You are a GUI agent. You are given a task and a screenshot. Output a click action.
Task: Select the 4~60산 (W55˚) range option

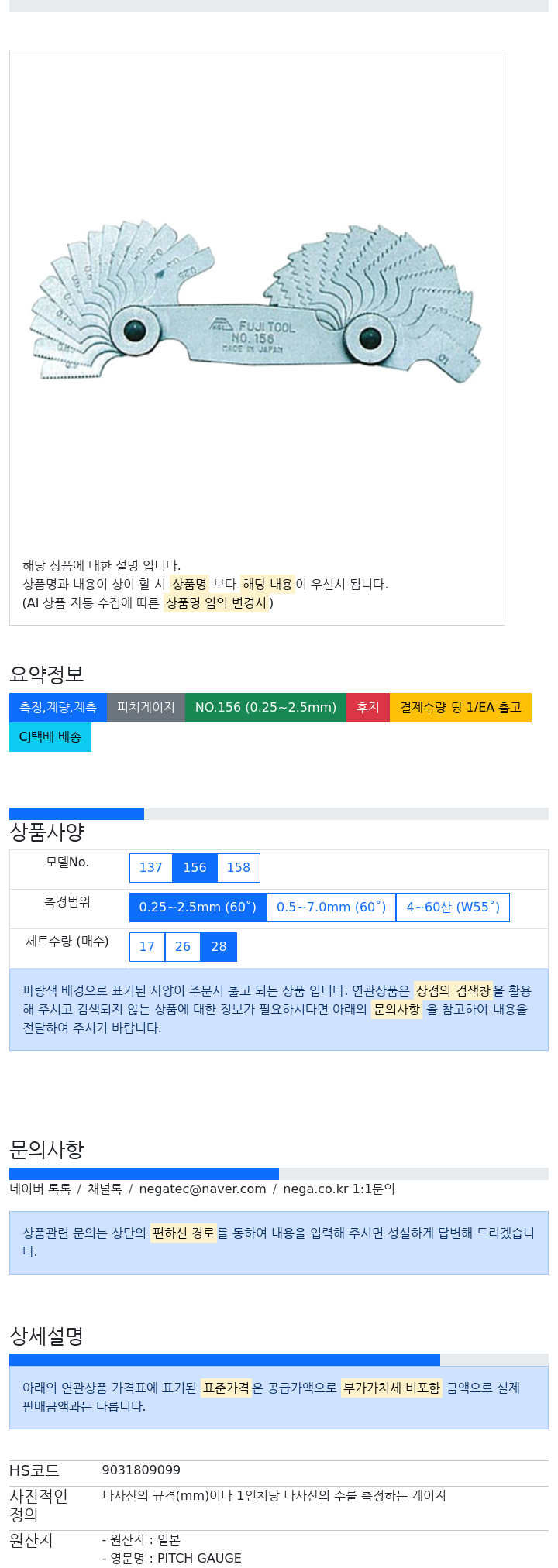[x=453, y=908]
